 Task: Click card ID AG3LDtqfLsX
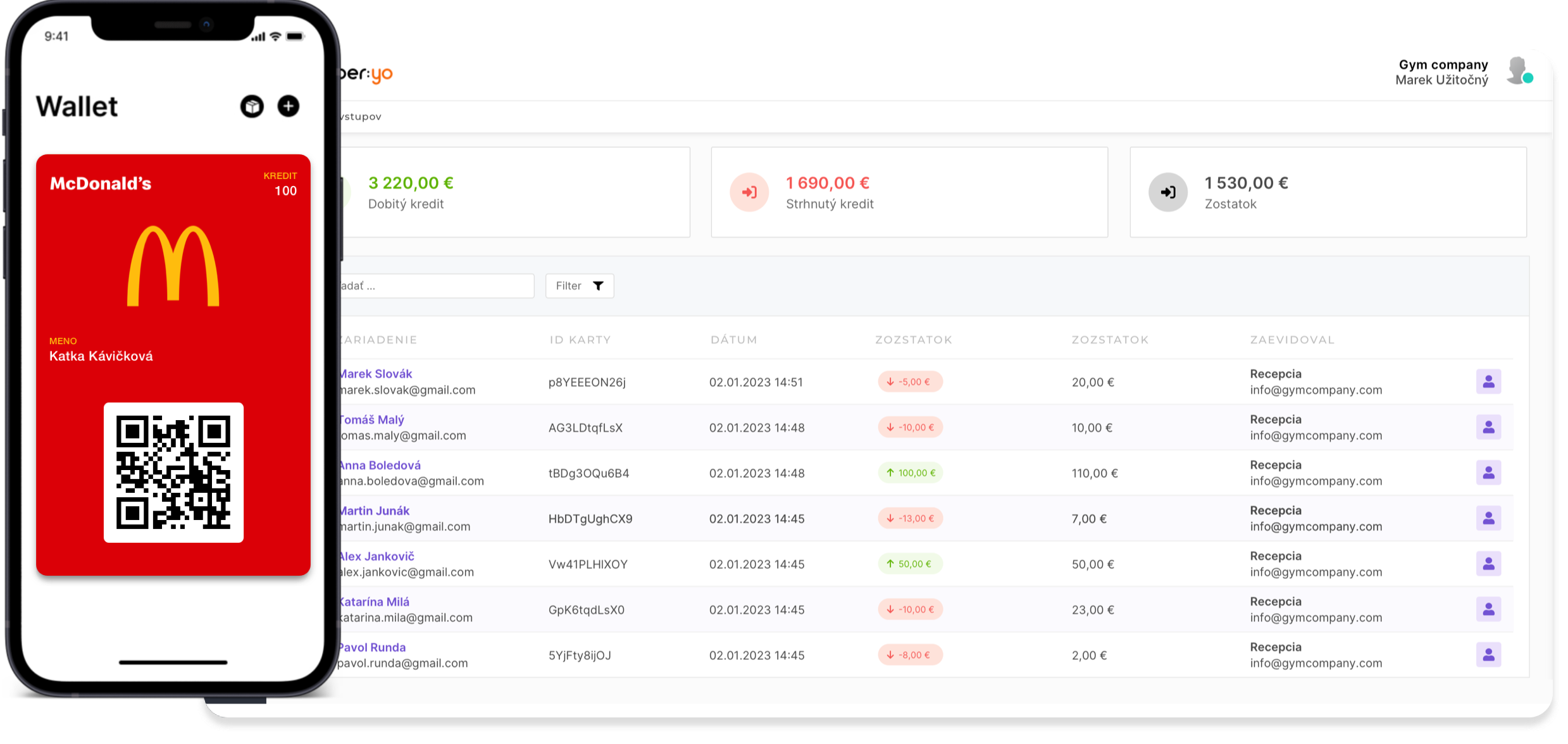point(585,428)
